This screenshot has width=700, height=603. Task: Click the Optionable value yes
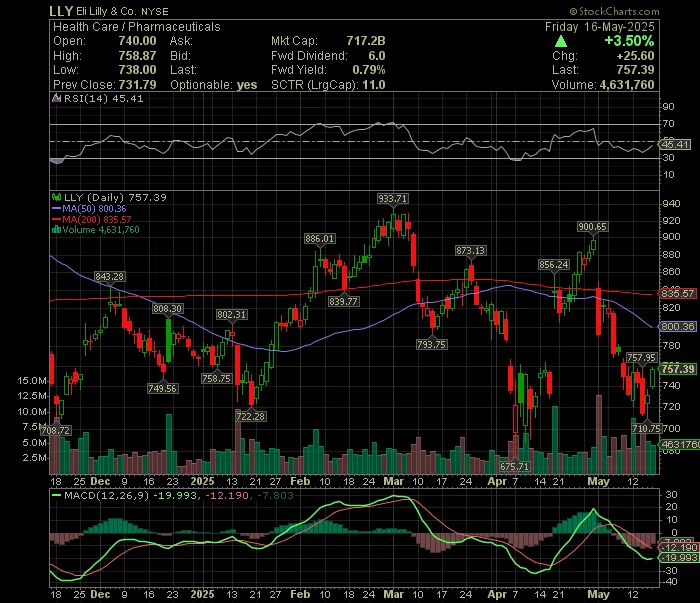coord(247,85)
